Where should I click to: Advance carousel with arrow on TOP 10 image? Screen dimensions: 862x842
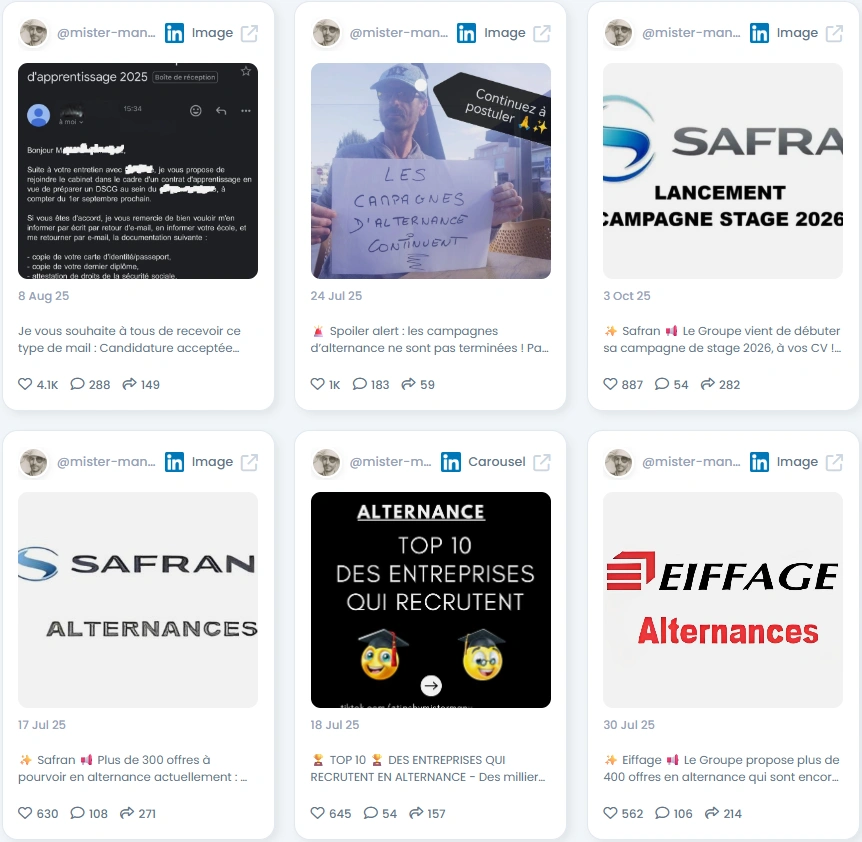point(431,685)
